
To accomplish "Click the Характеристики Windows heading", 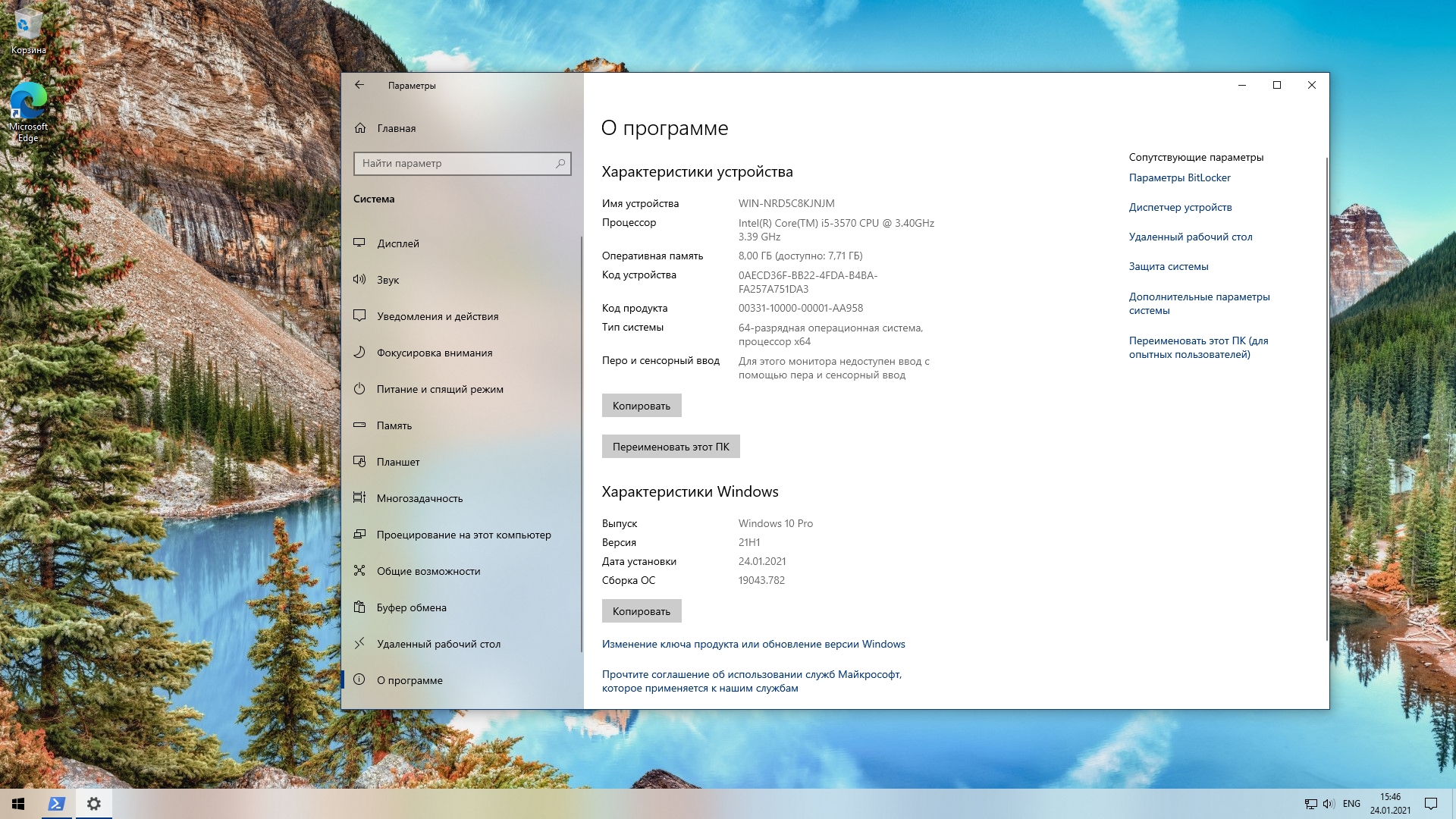I will coord(690,491).
